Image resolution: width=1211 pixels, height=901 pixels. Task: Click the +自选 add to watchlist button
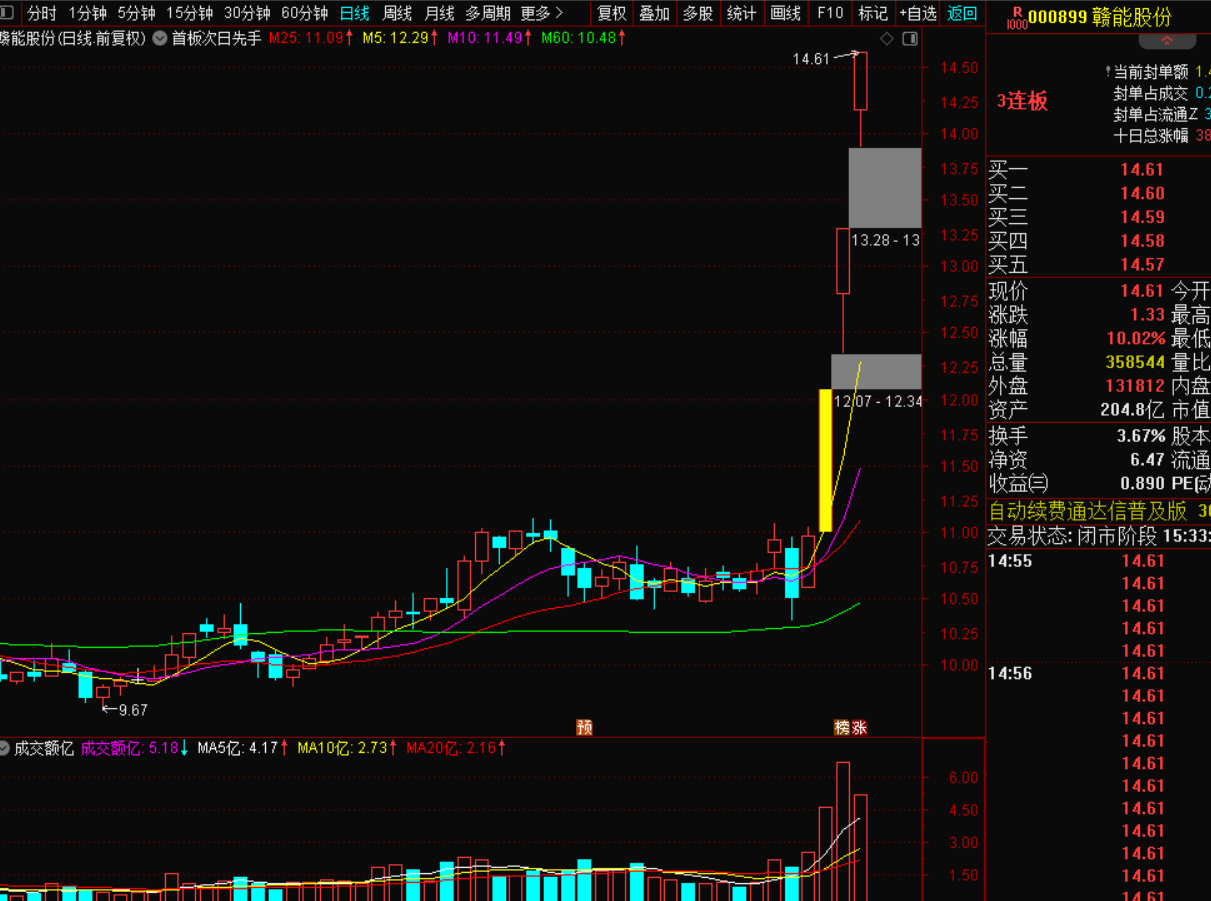tap(917, 13)
